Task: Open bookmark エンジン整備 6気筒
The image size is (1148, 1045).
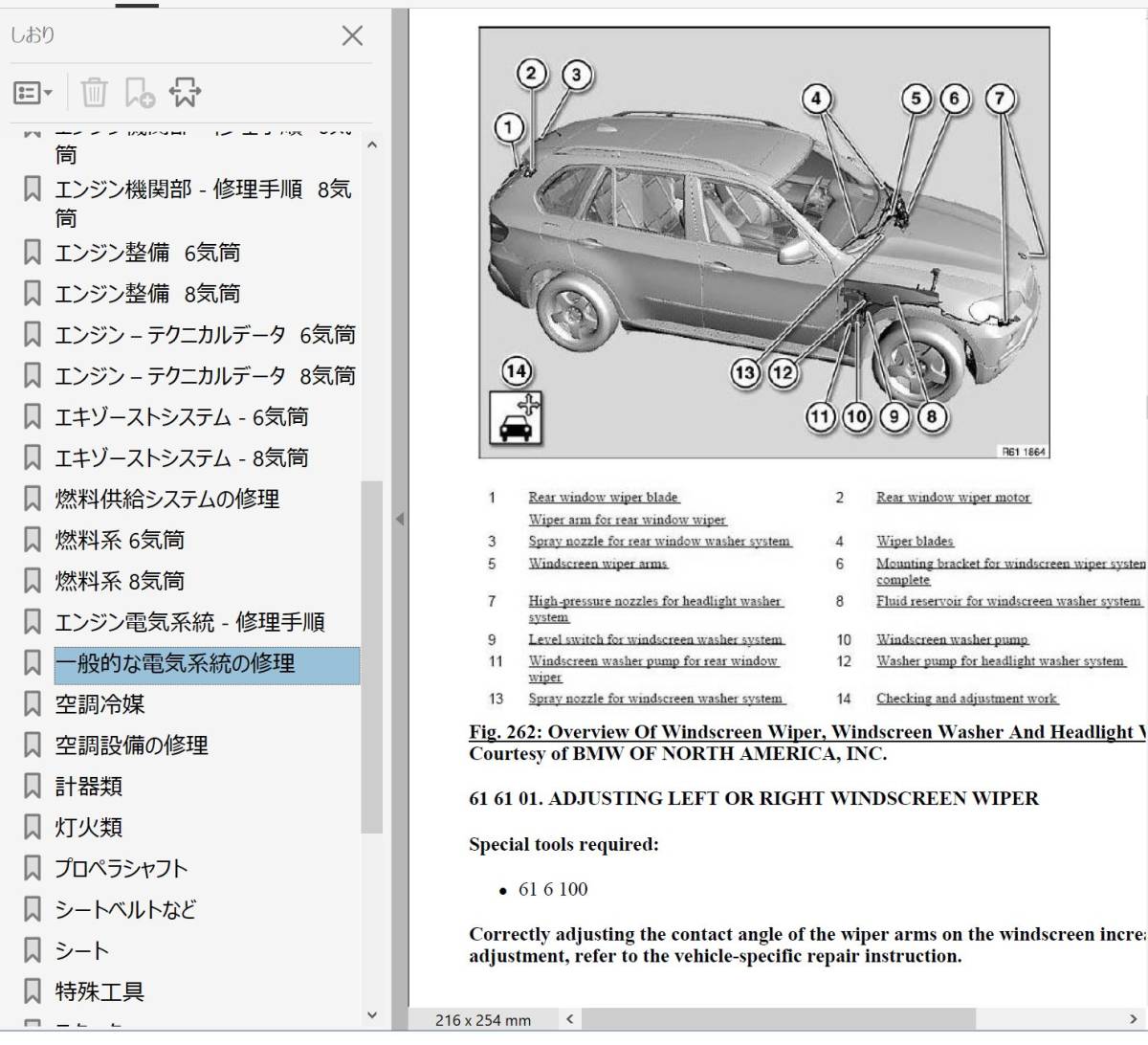Action: click(x=147, y=253)
